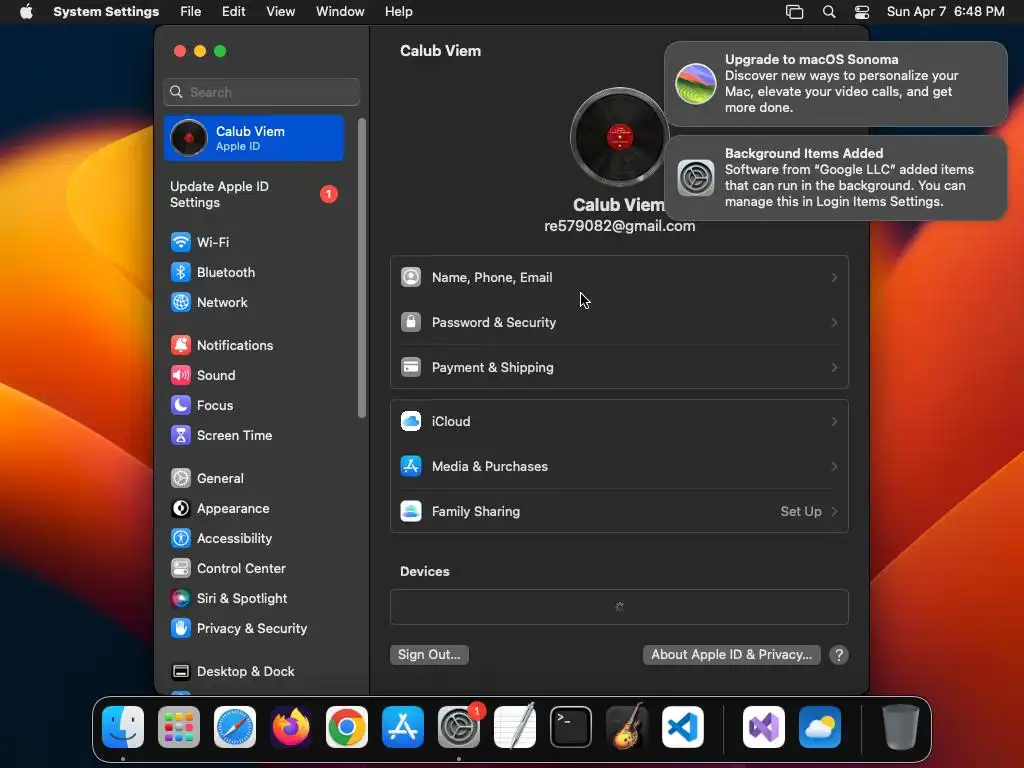Launch Safari from the Dock
Image resolution: width=1024 pixels, height=768 pixels.
(x=235, y=727)
